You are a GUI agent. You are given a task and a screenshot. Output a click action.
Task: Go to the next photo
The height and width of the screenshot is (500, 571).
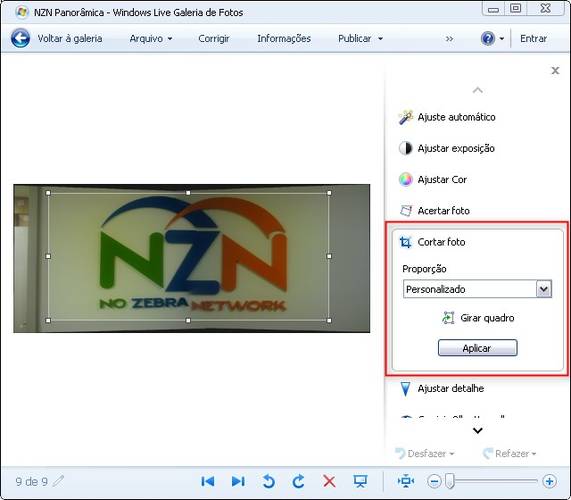tap(238, 481)
